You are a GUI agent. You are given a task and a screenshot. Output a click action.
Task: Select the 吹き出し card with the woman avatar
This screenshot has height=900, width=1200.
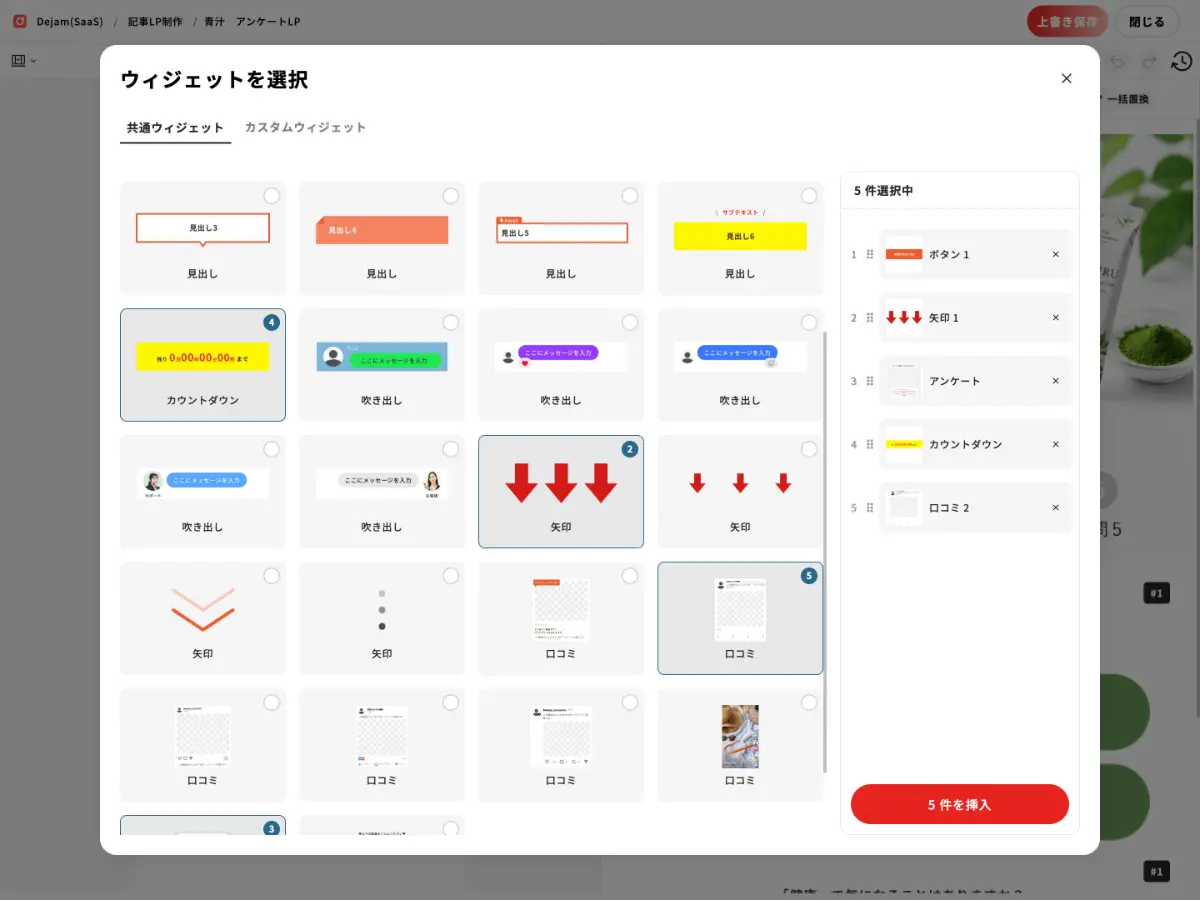click(382, 491)
